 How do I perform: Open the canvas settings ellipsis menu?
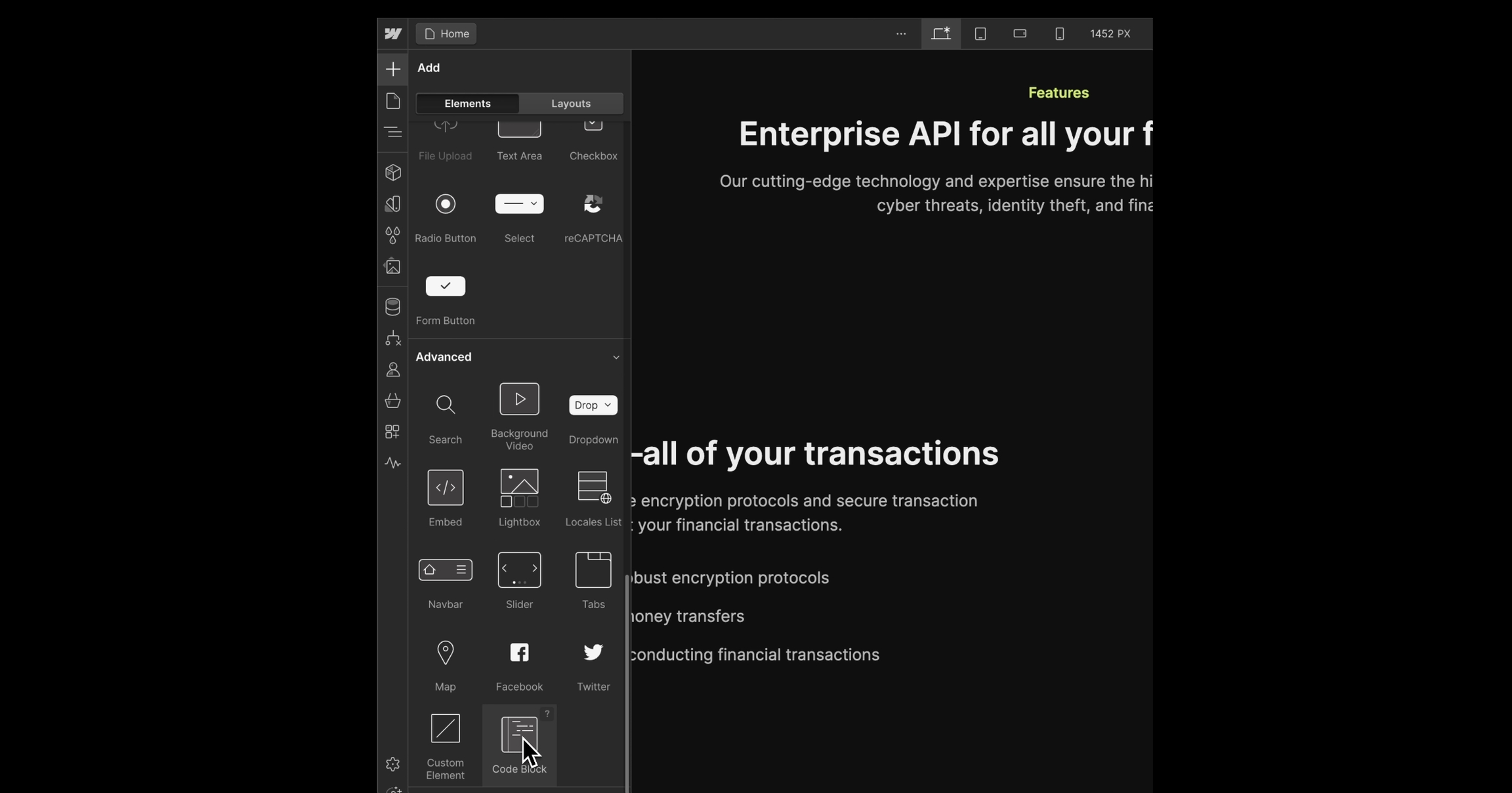900,33
